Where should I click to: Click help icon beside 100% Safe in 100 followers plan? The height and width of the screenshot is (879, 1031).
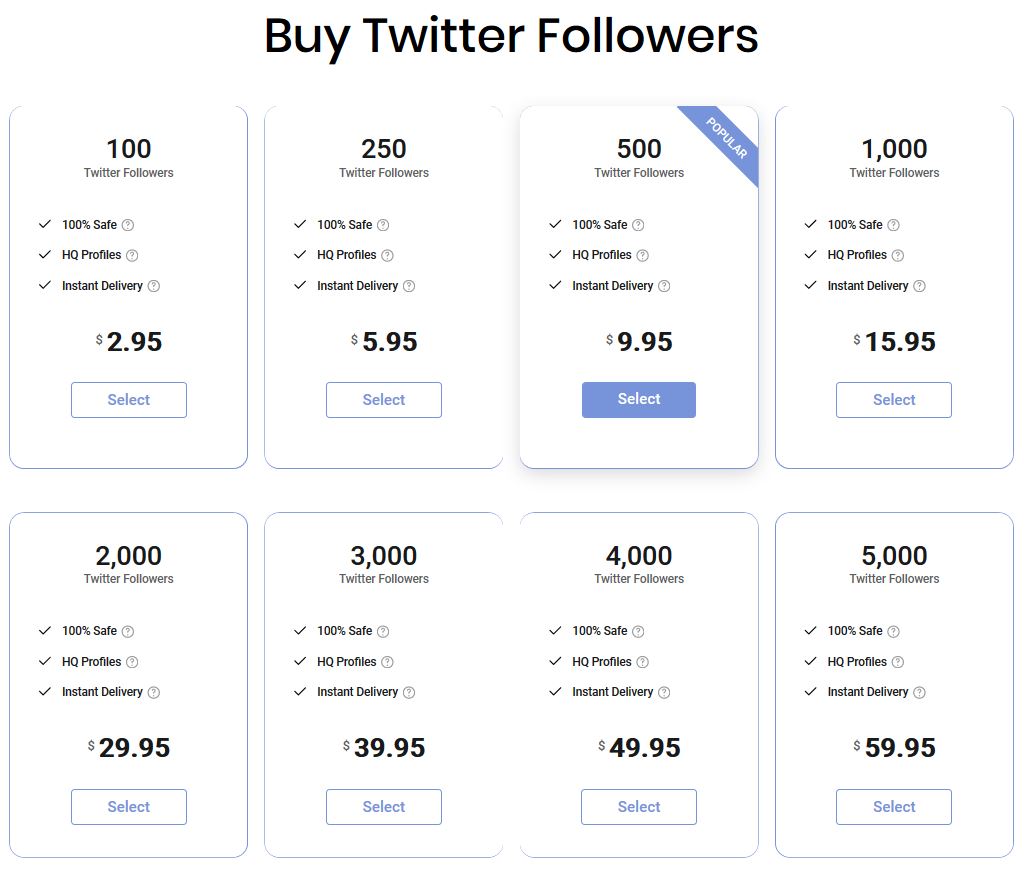(128, 225)
